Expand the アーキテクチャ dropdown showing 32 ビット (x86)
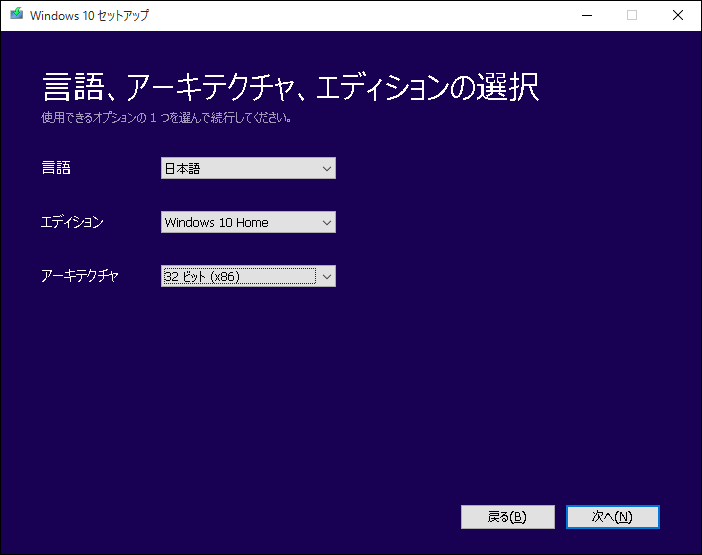Viewport: 702px width, 555px height. click(248, 276)
